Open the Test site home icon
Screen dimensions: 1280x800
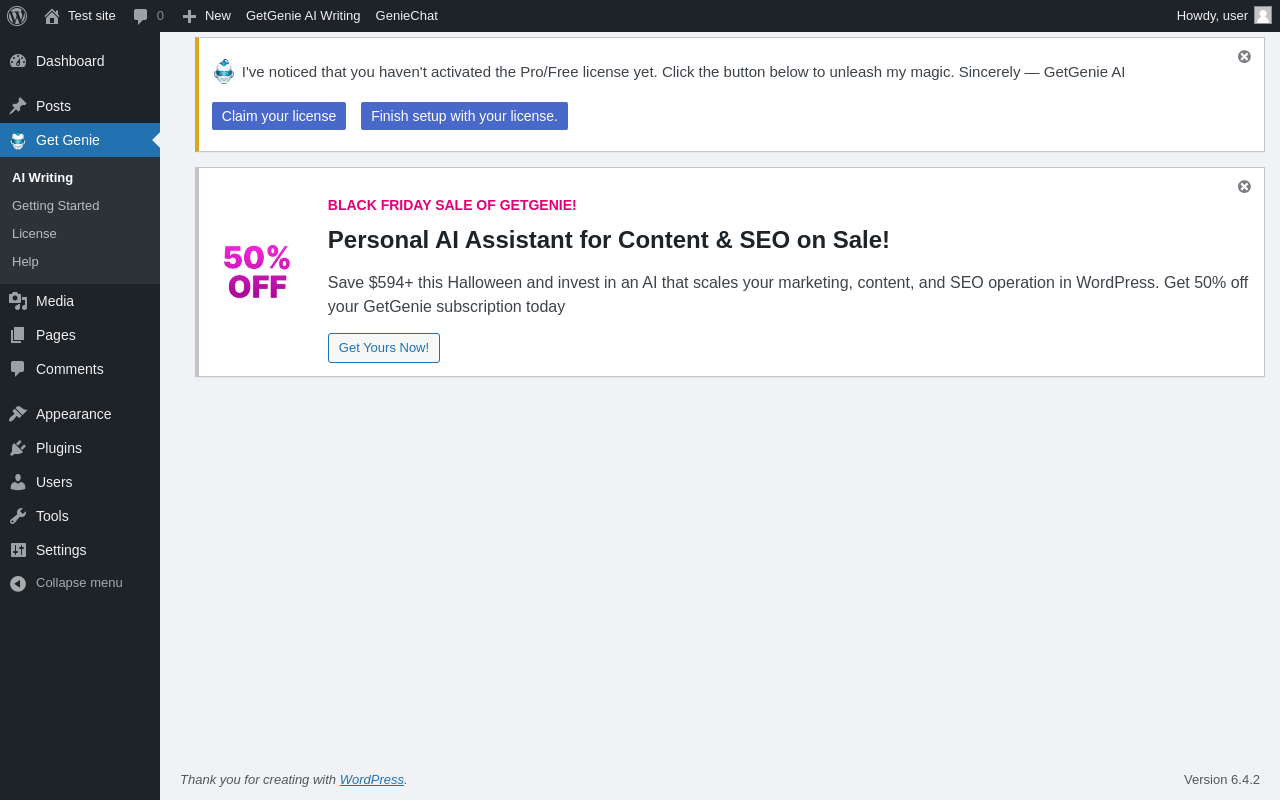pyautogui.click(x=52, y=16)
